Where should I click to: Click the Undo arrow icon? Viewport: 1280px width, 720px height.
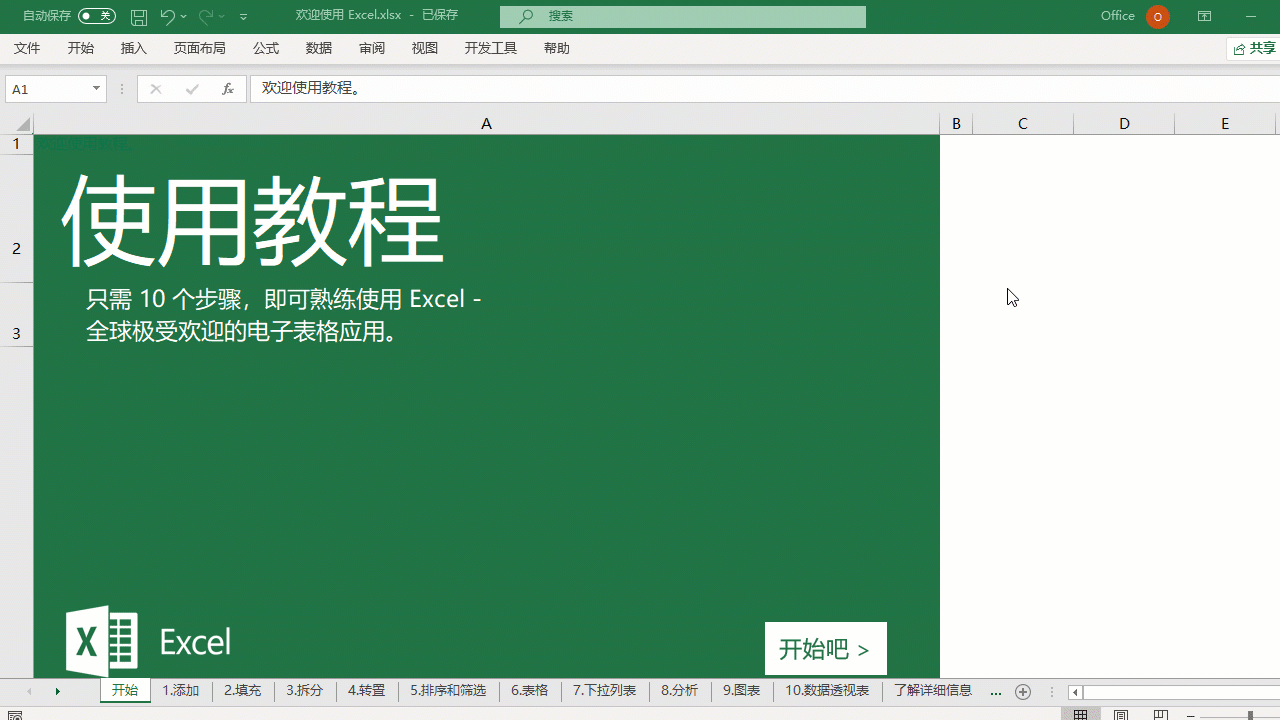point(167,16)
